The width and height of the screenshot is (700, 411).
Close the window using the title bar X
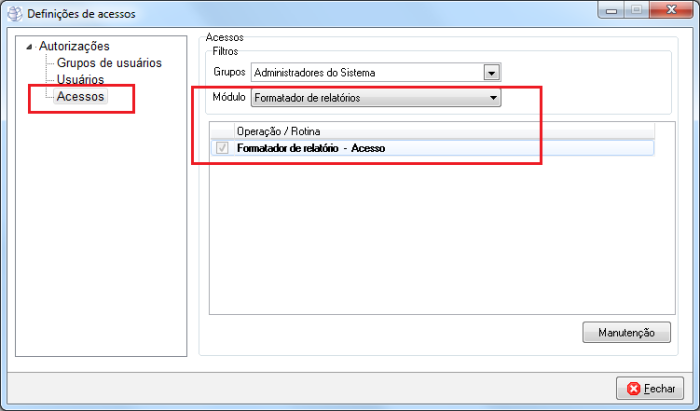point(671,10)
